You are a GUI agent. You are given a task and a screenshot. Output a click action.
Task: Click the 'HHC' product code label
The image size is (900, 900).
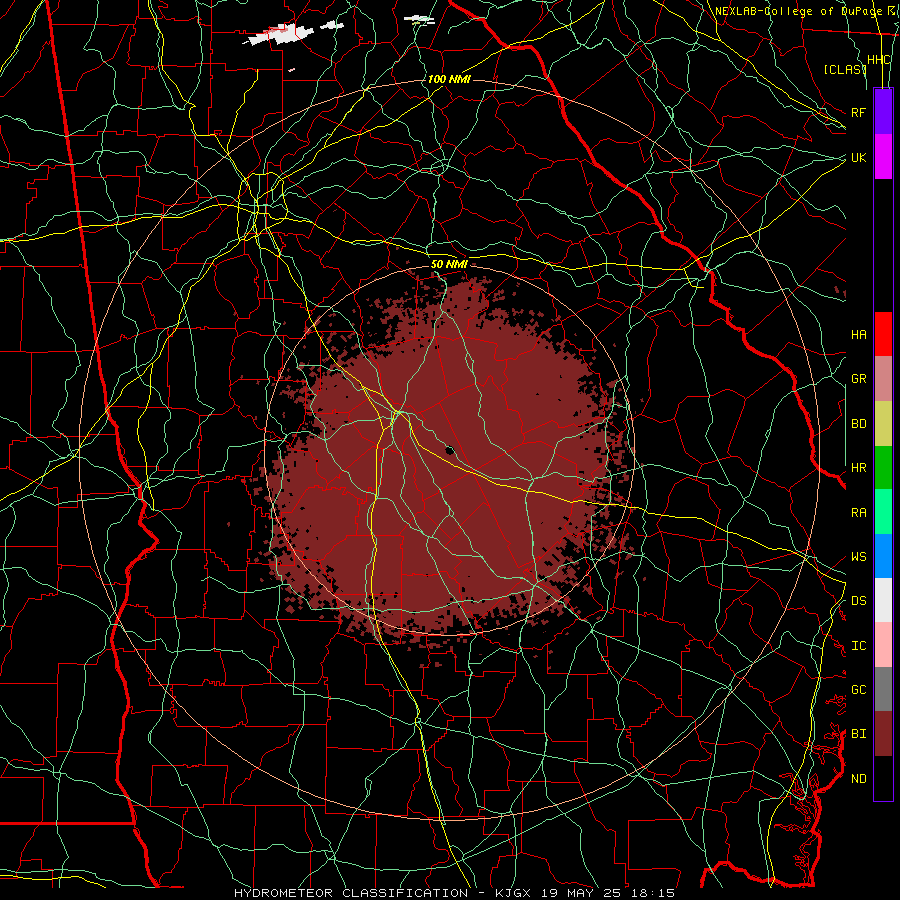pos(879,60)
